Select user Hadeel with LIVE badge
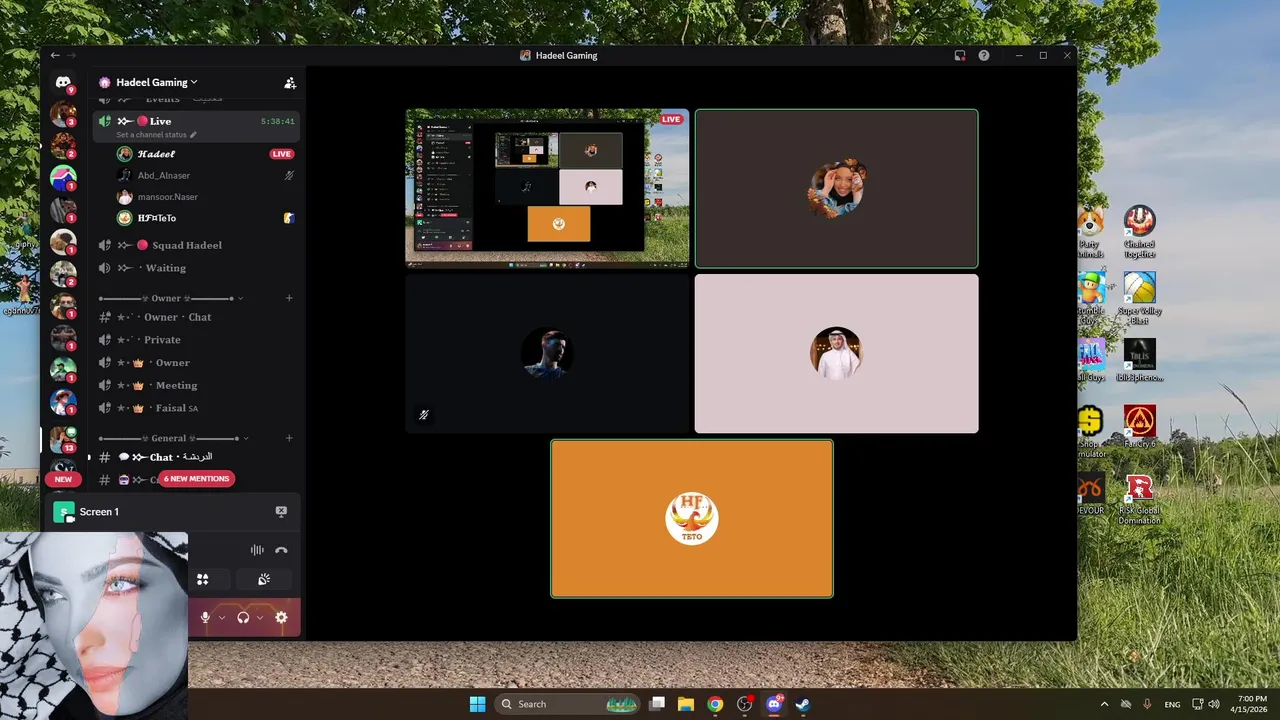This screenshot has height=720, width=1280. tap(205, 154)
